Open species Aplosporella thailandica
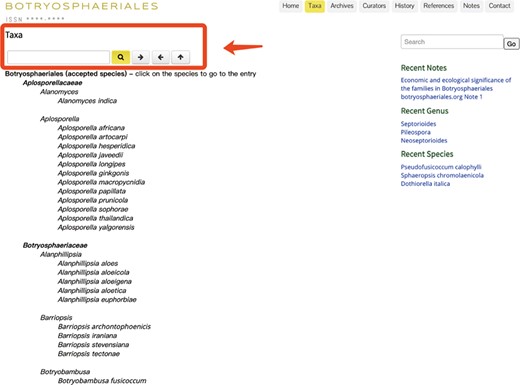Viewport: 520px width, 385px height. (95, 218)
